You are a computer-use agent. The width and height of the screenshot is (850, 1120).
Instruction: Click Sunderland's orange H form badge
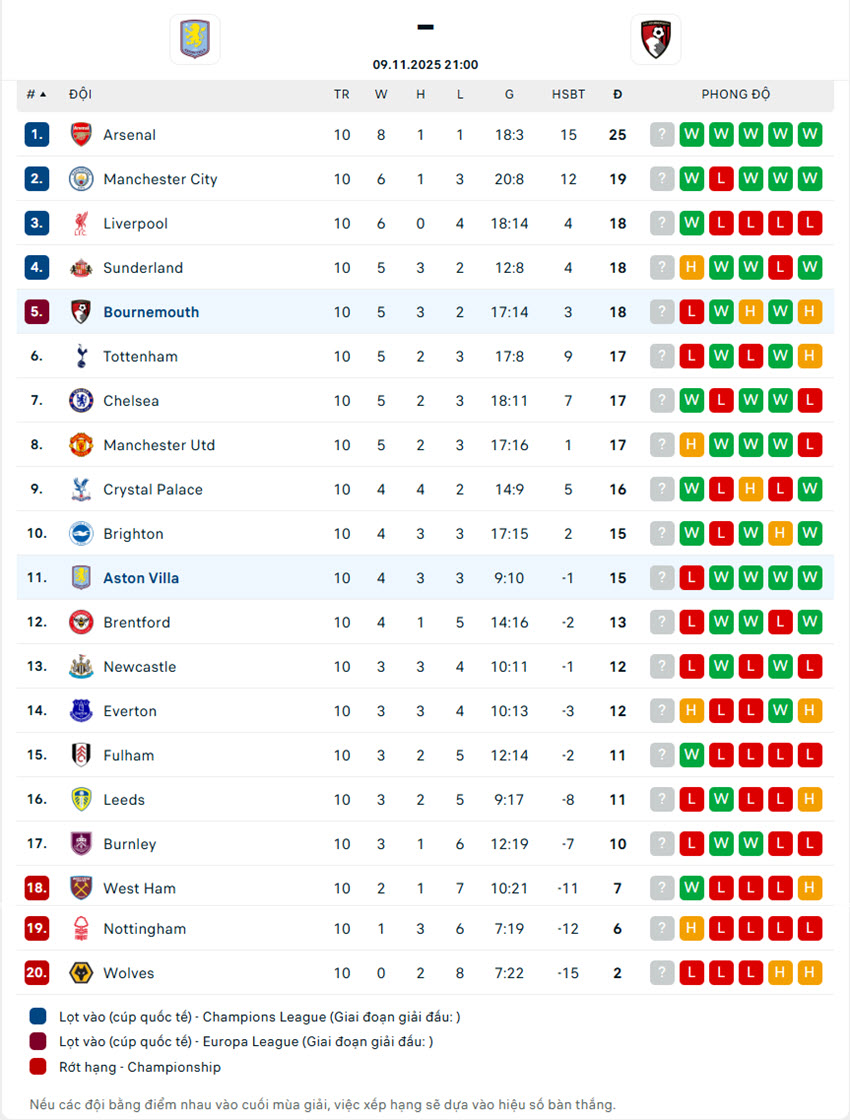coord(691,268)
